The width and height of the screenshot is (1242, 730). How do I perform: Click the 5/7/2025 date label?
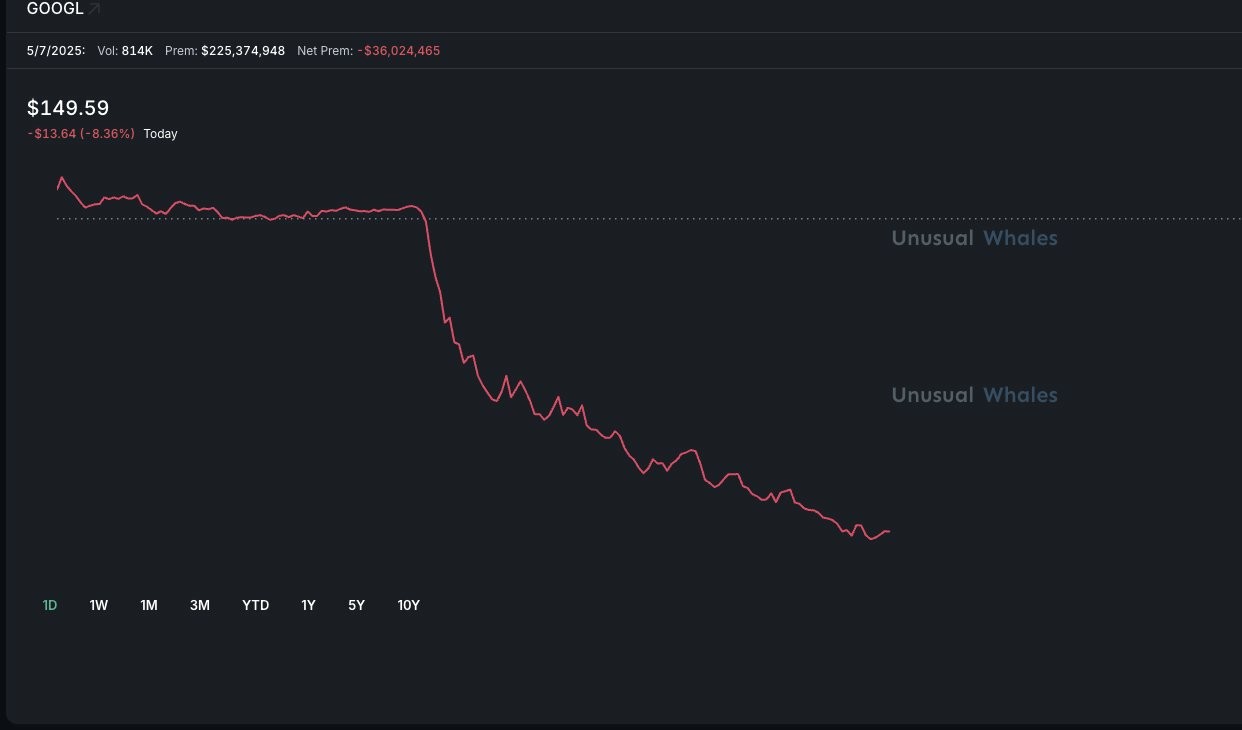point(56,50)
